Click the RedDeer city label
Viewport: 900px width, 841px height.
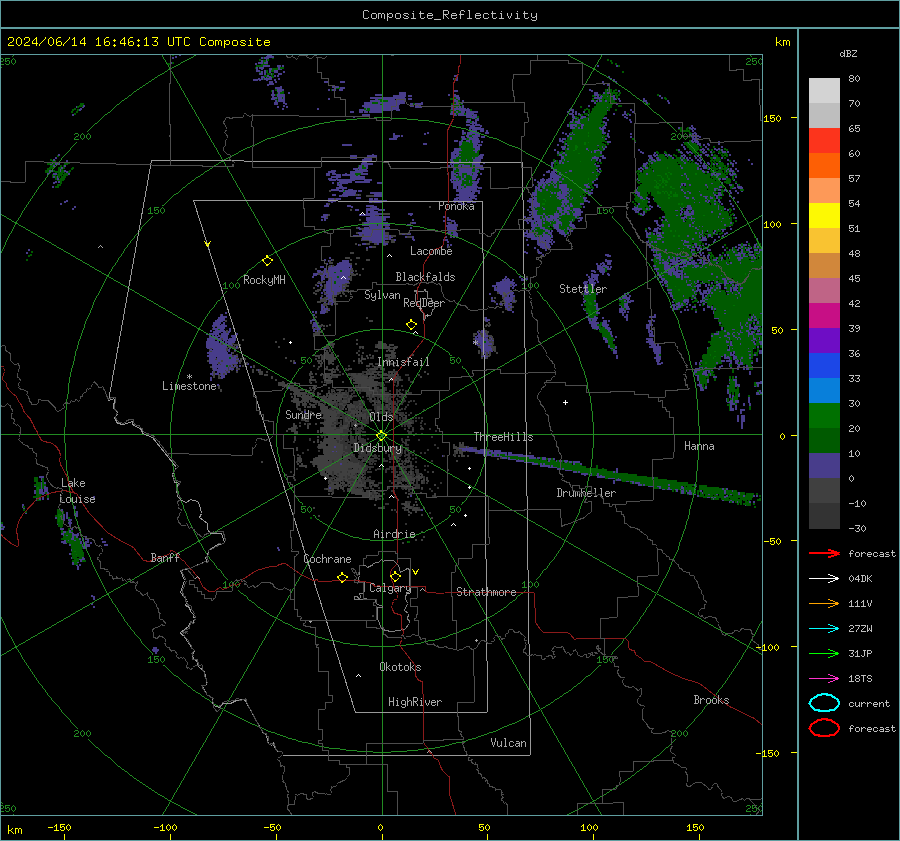(424, 303)
